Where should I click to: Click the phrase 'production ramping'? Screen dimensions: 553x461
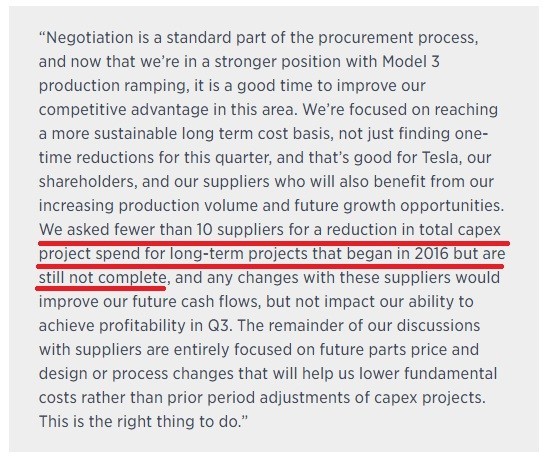(x=114, y=86)
